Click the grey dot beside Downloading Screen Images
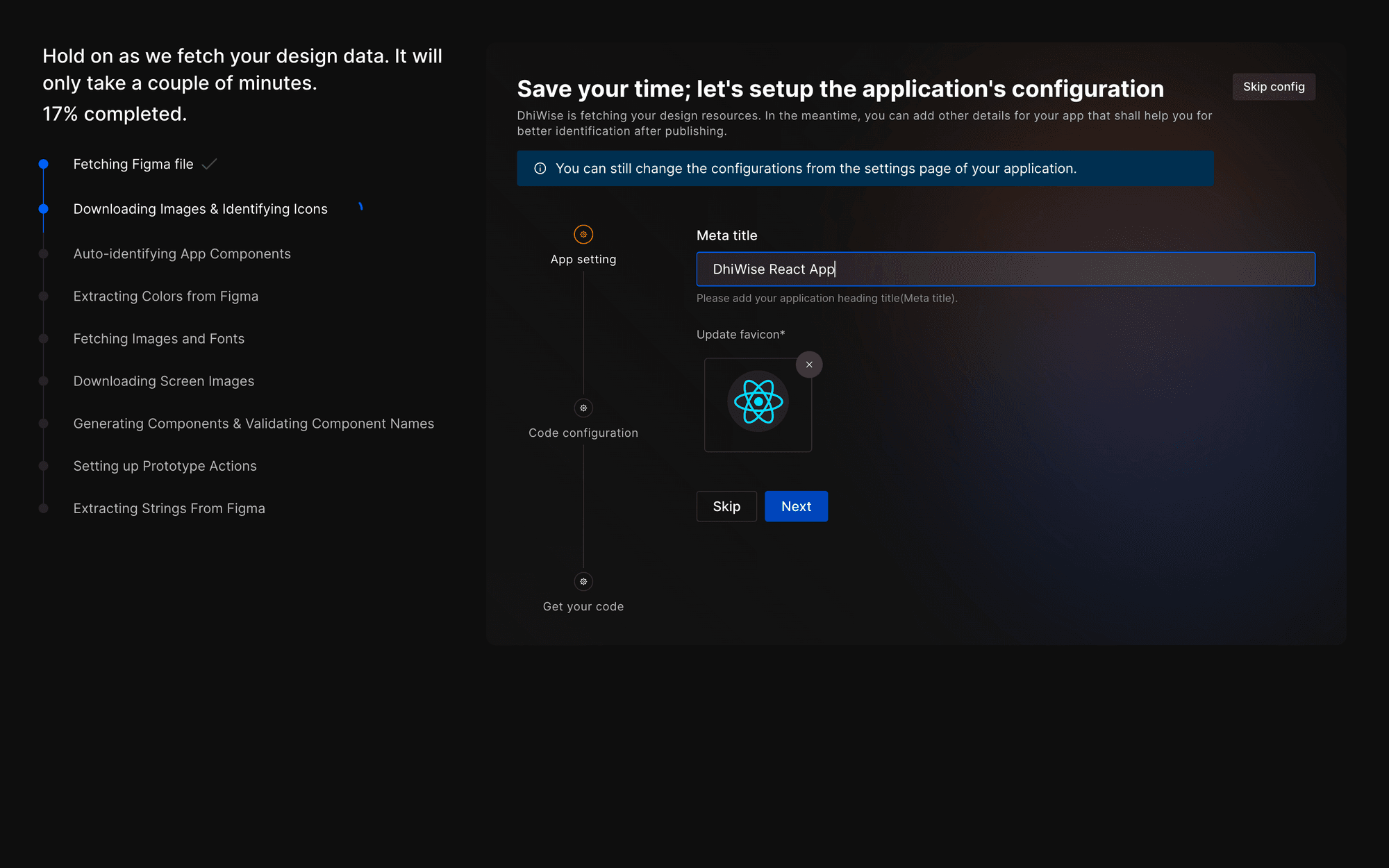The width and height of the screenshot is (1389, 868). pos(43,381)
